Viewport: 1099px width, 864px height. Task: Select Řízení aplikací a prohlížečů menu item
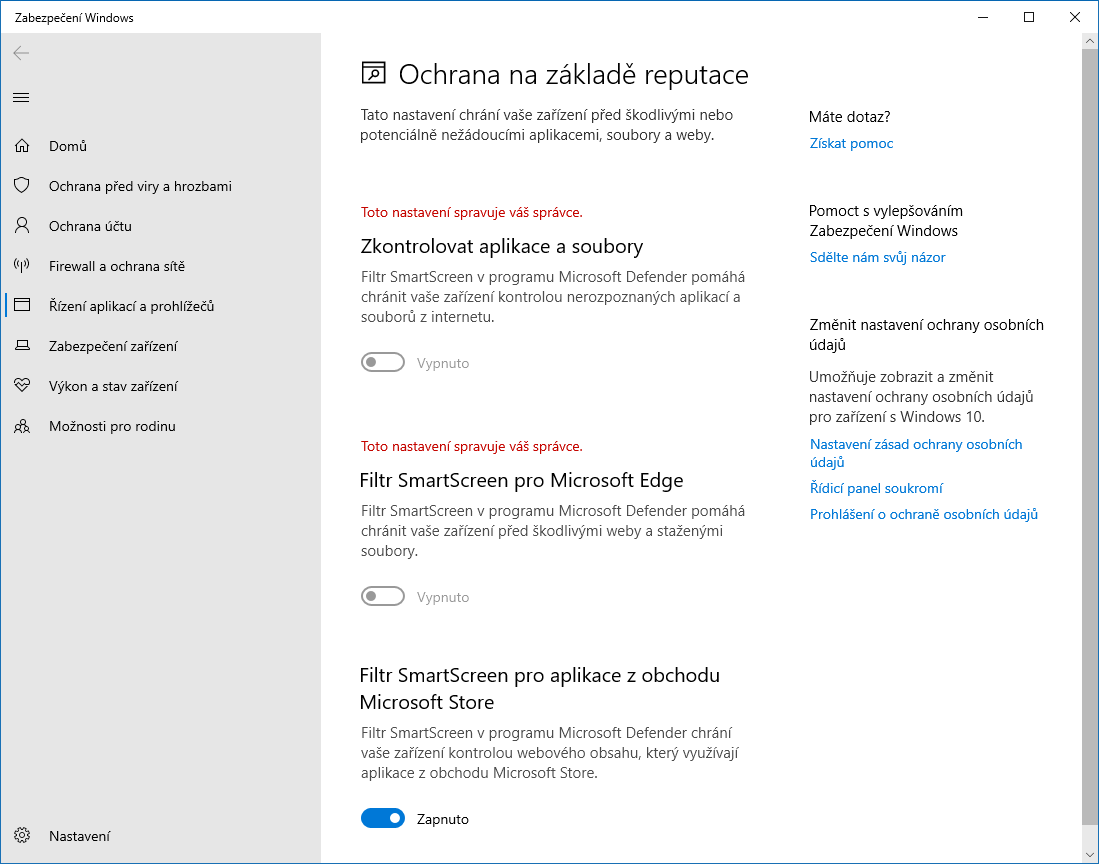click(131, 306)
